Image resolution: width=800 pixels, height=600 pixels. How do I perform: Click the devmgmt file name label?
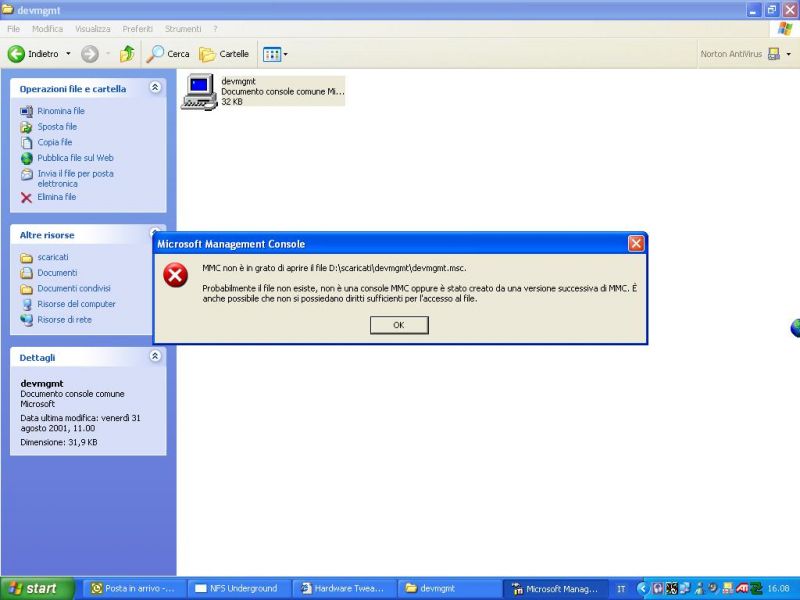coord(238,81)
